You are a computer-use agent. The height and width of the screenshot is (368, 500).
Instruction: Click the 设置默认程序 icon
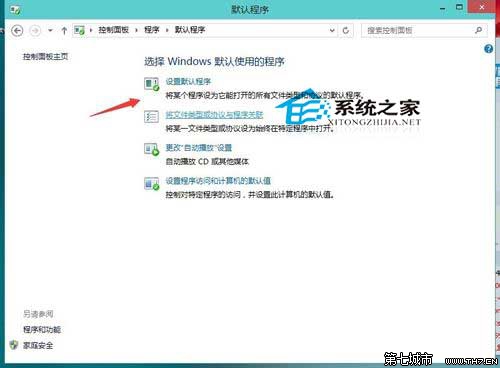(x=152, y=84)
